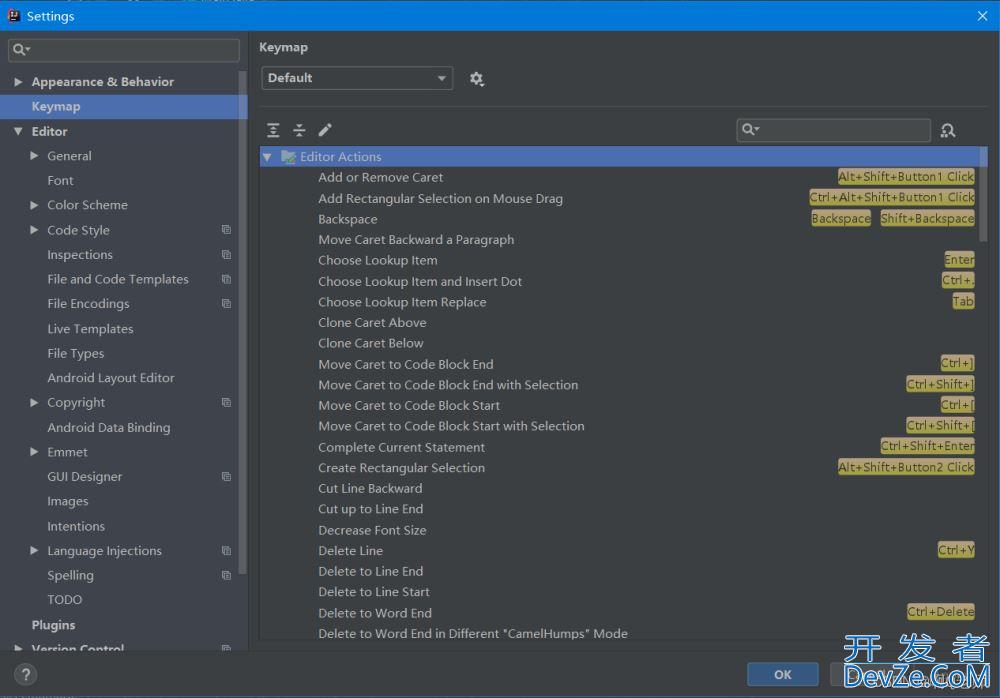
Task: Click the Collapse All icon in keymap toolbar
Action: pyautogui.click(x=299, y=130)
